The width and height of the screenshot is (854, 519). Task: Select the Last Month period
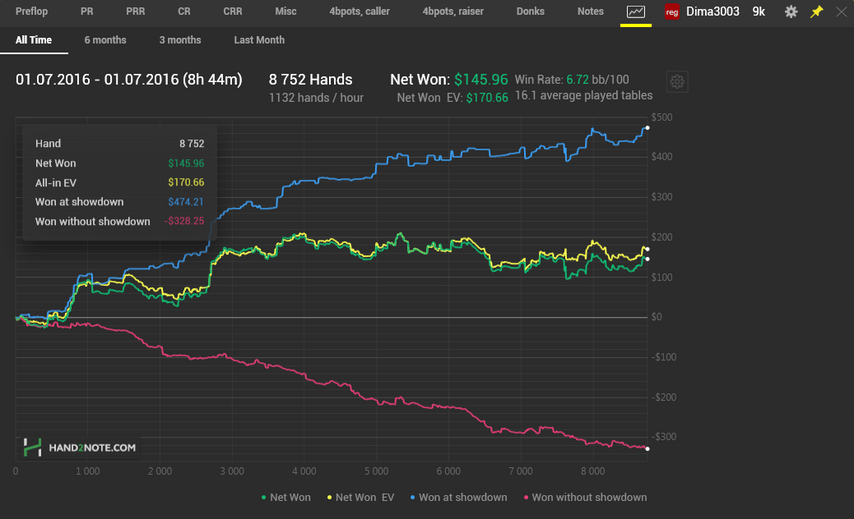[x=259, y=40]
